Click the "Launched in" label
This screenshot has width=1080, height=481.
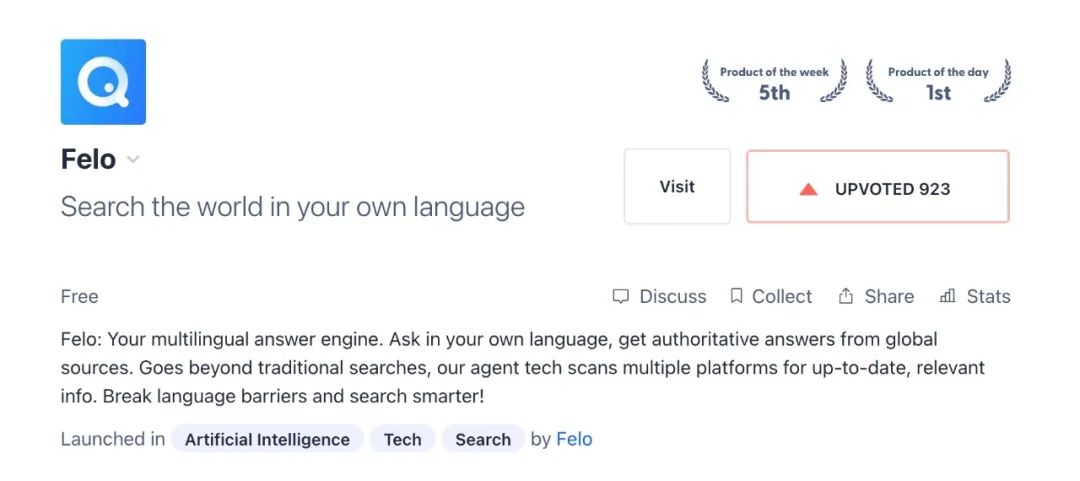click(112, 439)
